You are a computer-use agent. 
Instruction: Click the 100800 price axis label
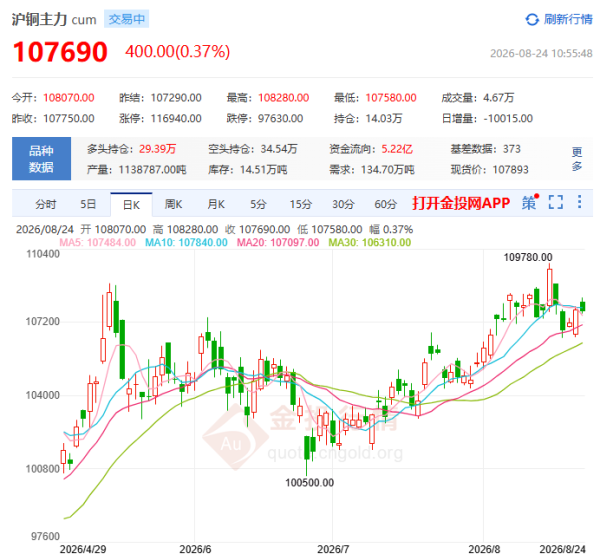point(43,469)
